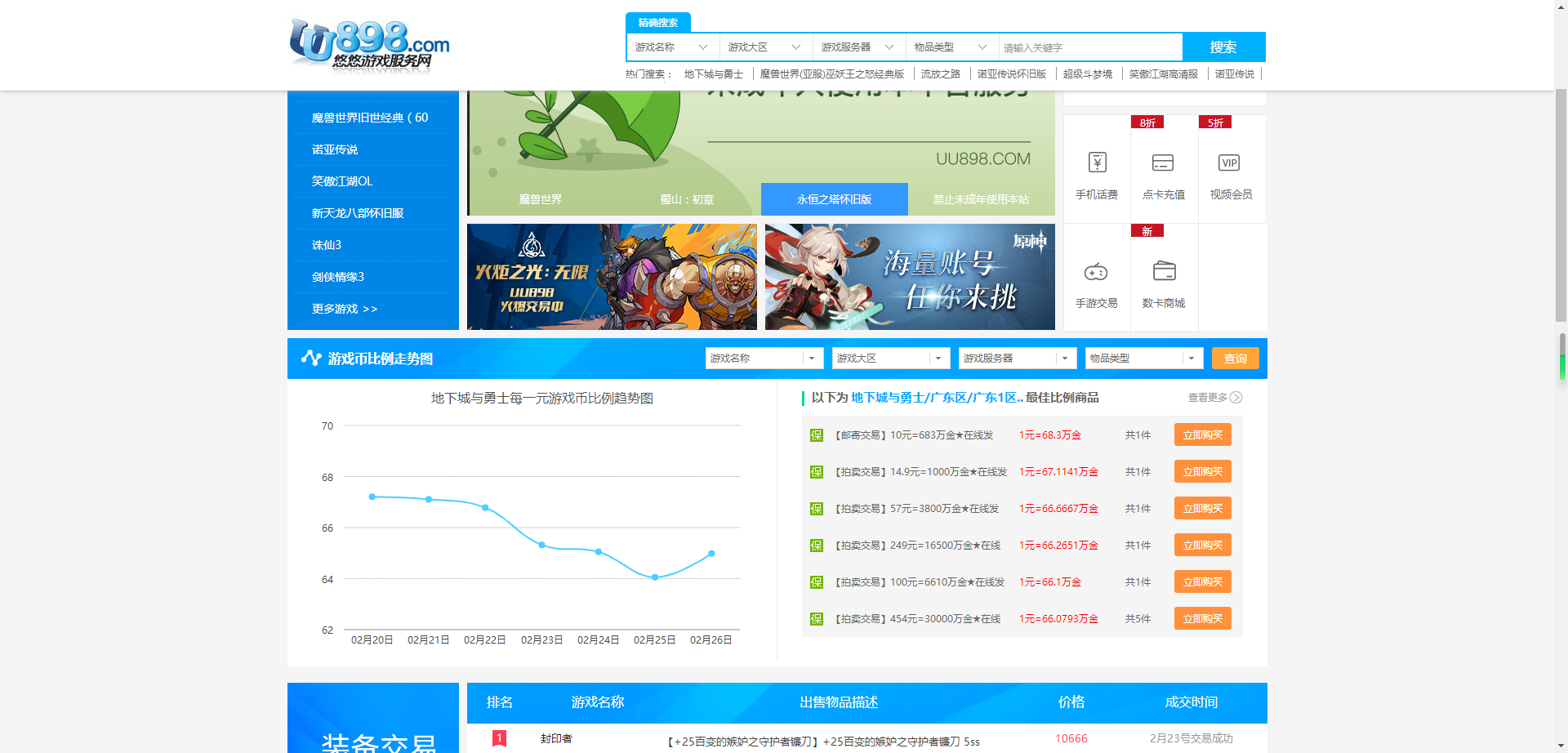Buy the 454元=30000万金 listing

pos(1202,619)
